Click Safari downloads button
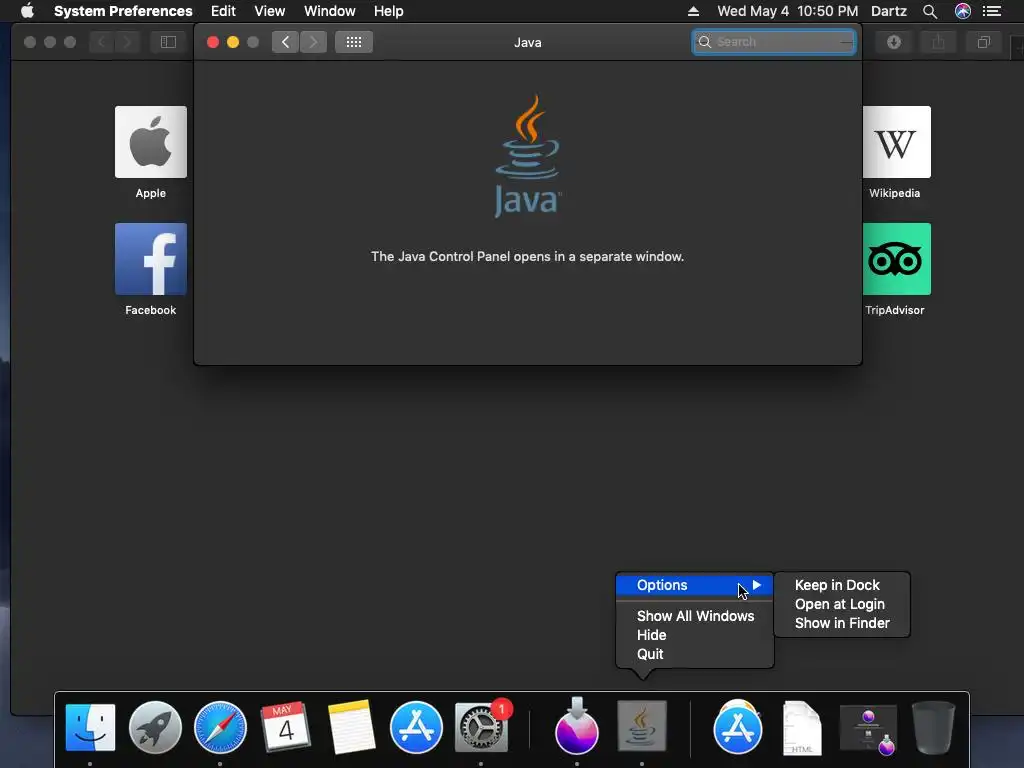1024x768 pixels. coord(894,42)
